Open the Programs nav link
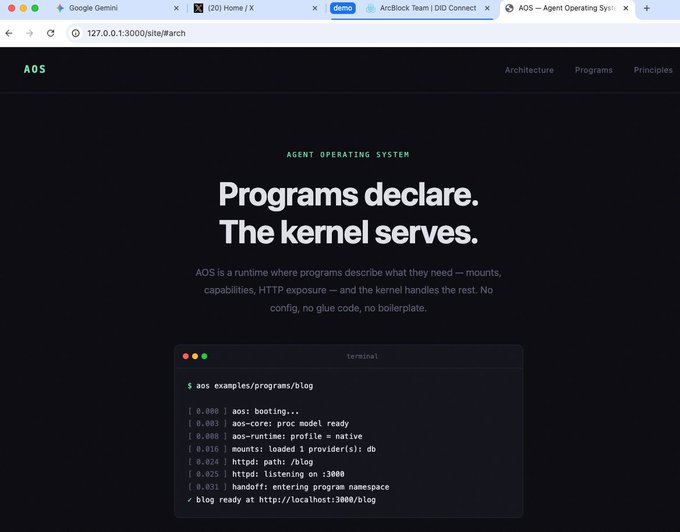This screenshot has height=532, width=680. (594, 70)
